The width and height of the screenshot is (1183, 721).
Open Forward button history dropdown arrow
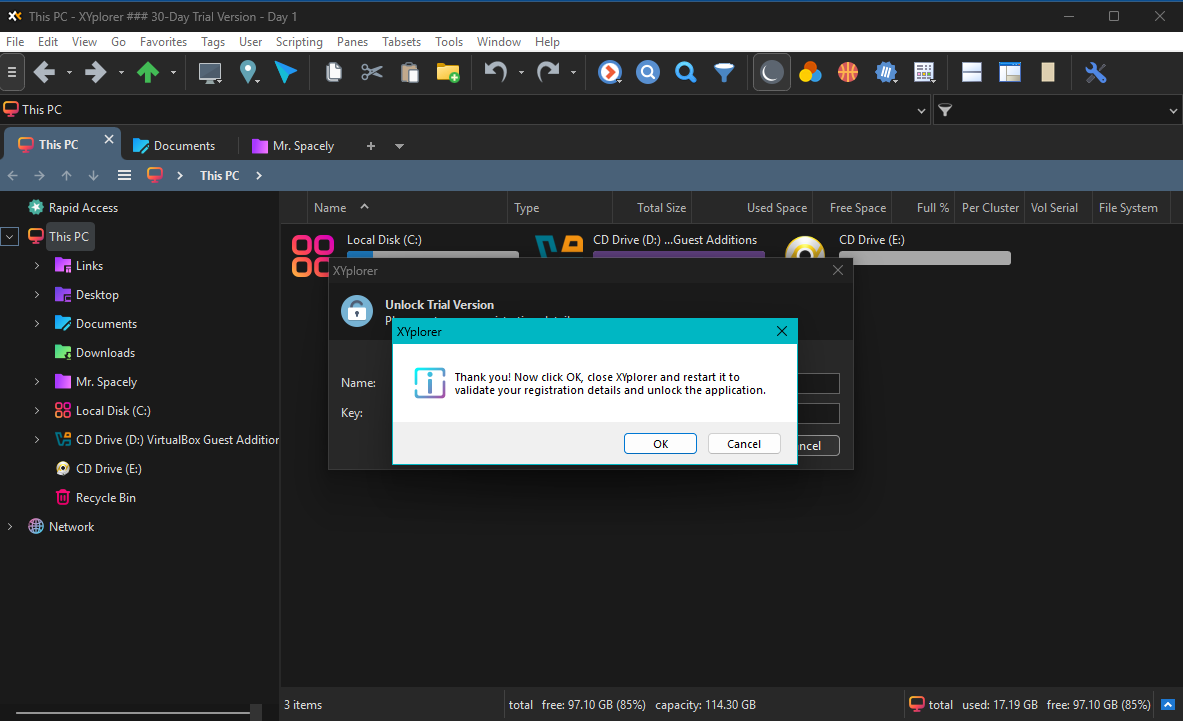(121, 73)
